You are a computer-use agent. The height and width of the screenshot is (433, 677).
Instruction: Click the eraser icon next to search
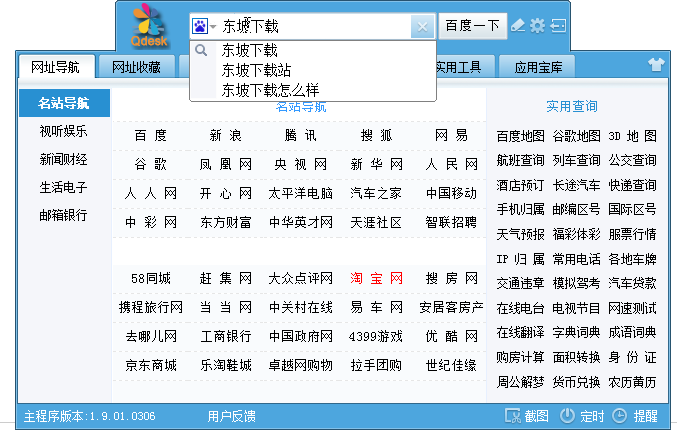tap(518, 26)
